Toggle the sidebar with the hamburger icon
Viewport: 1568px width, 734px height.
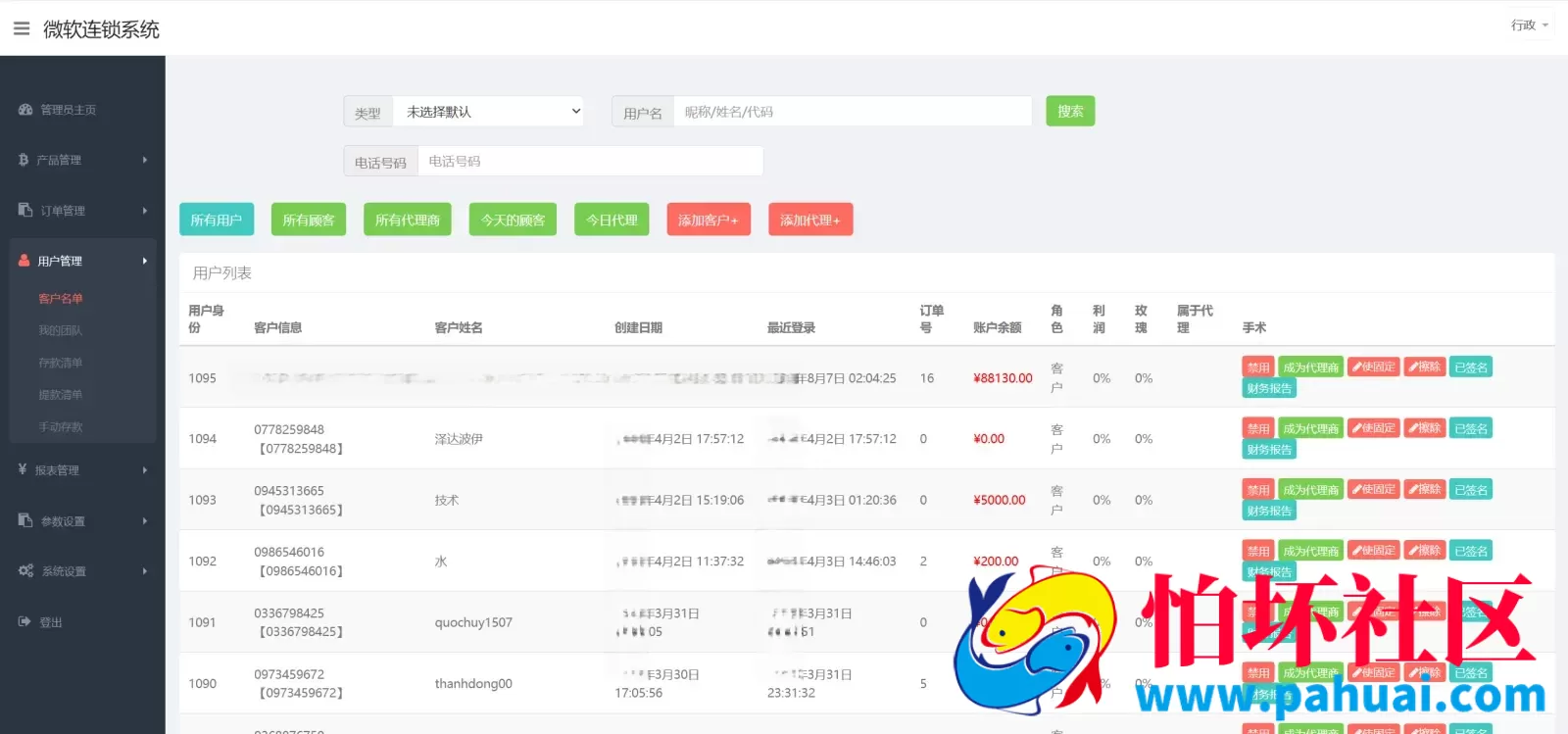[21, 28]
